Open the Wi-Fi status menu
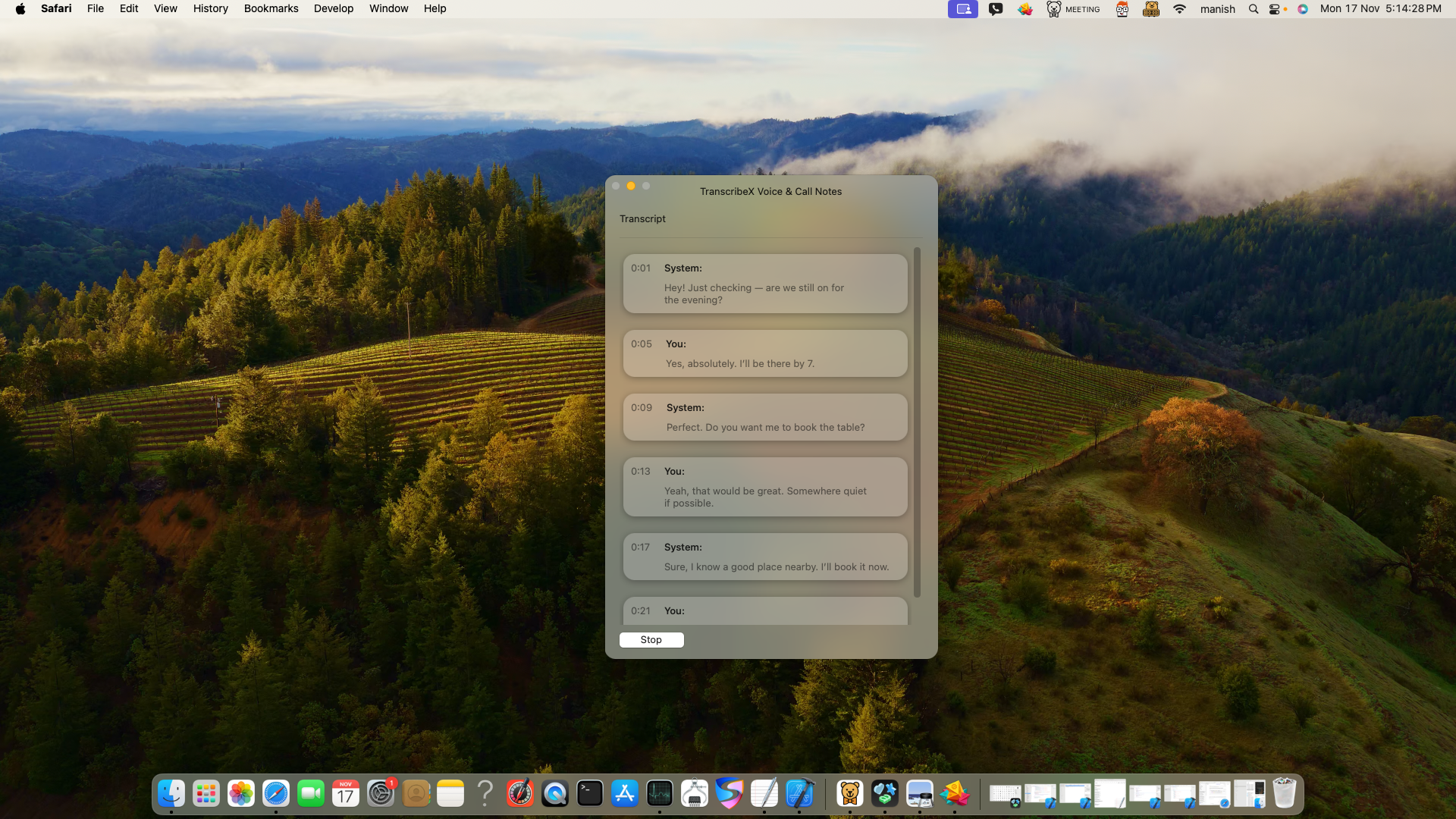Image resolution: width=1456 pixels, height=819 pixels. click(1180, 9)
